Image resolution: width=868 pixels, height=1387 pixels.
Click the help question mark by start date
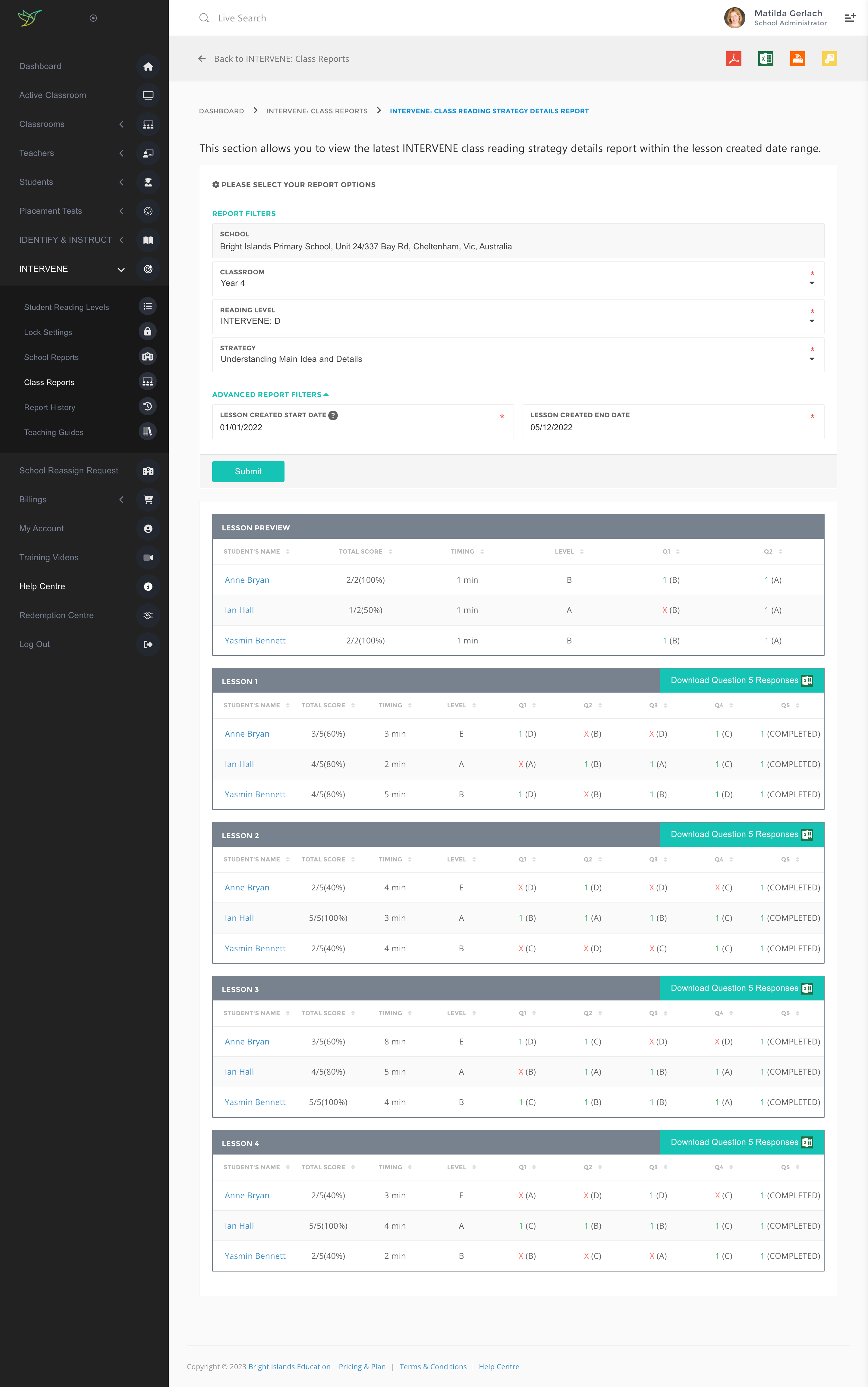click(333, 415)
